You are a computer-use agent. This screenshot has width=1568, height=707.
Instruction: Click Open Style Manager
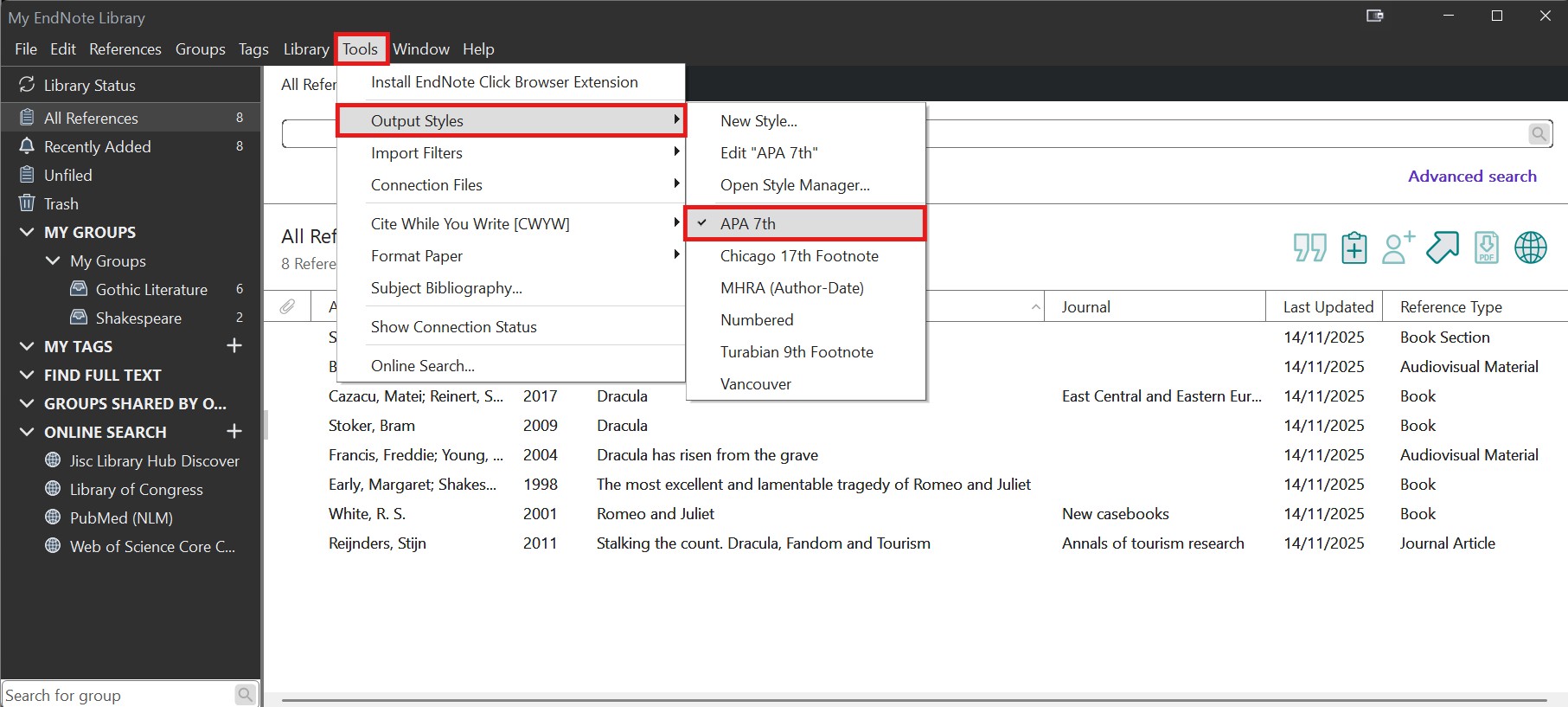(805, 184)
